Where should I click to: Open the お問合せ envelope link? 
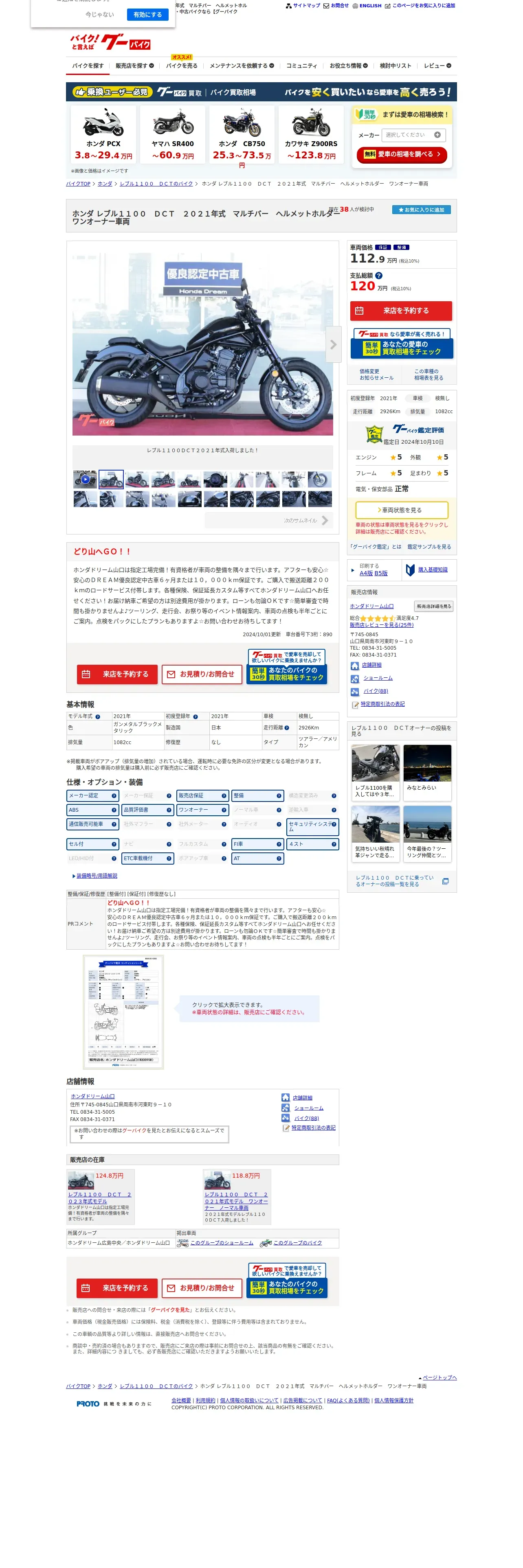tap(336, 5)
